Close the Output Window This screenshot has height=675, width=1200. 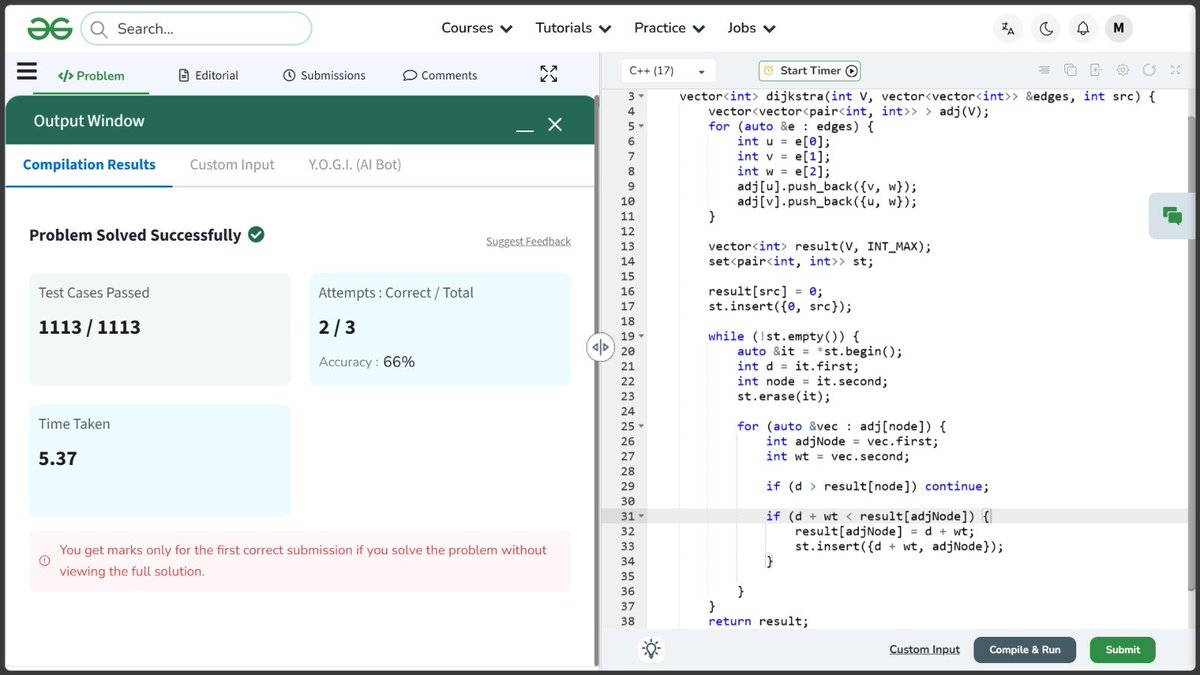coord(555,124)
